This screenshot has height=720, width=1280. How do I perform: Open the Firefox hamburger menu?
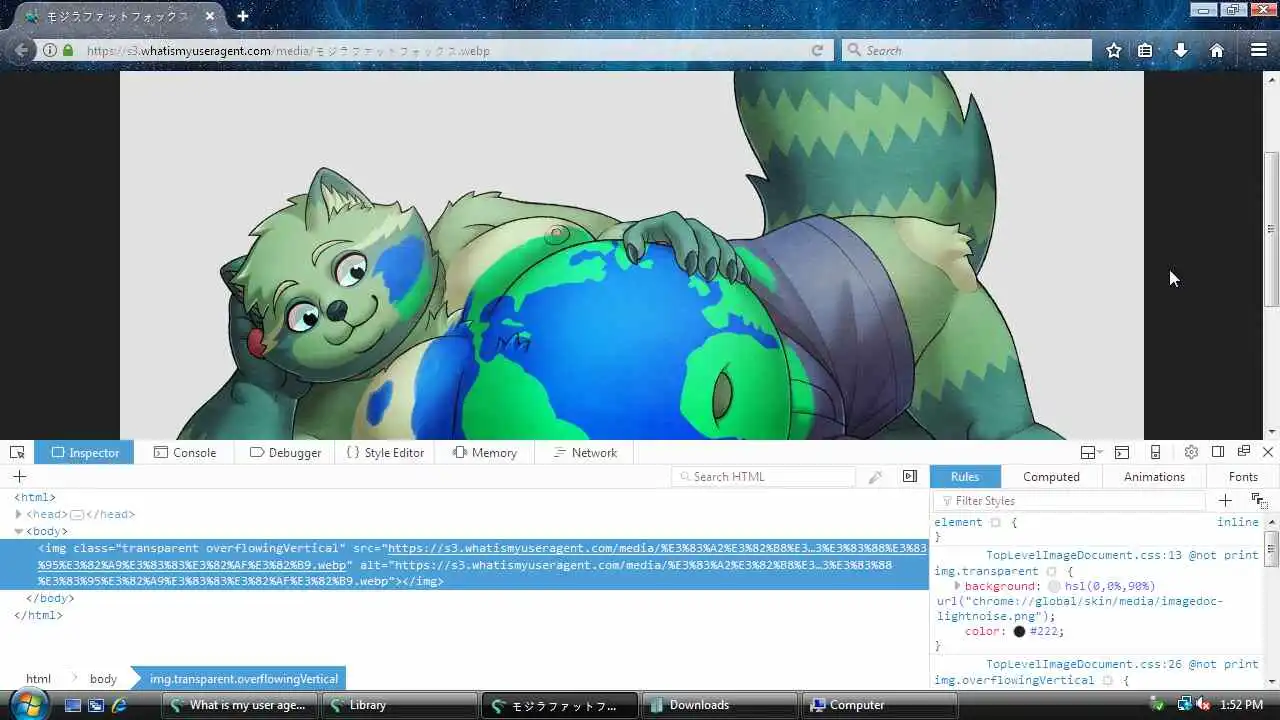(1259, 50)
